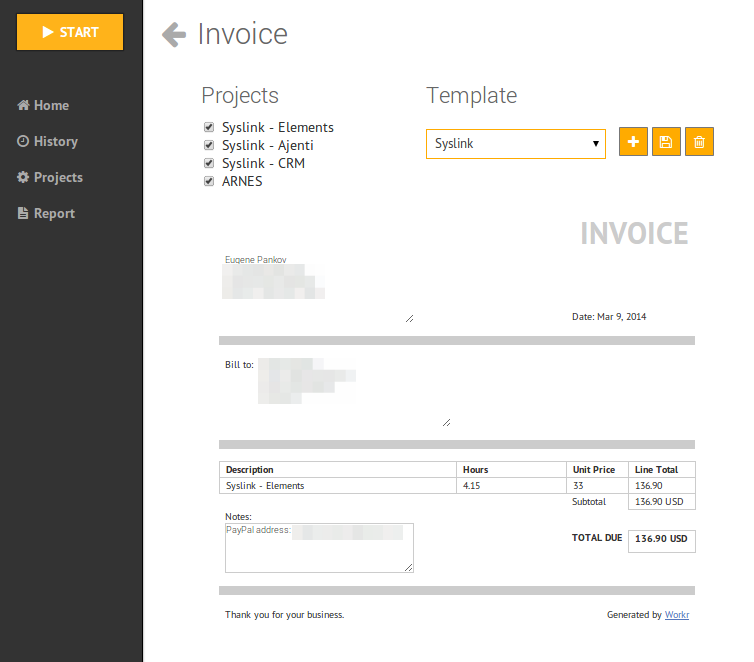The width and height of the screenshot is (754, 662).
Task: Click the Projects heading above the checkboxes
Action: (x=240, y=95)
